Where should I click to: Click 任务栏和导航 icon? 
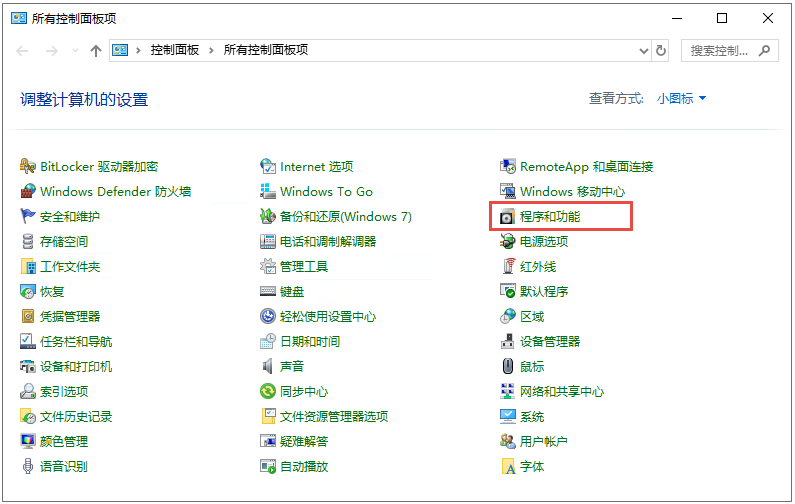click(x=27, y=341)
